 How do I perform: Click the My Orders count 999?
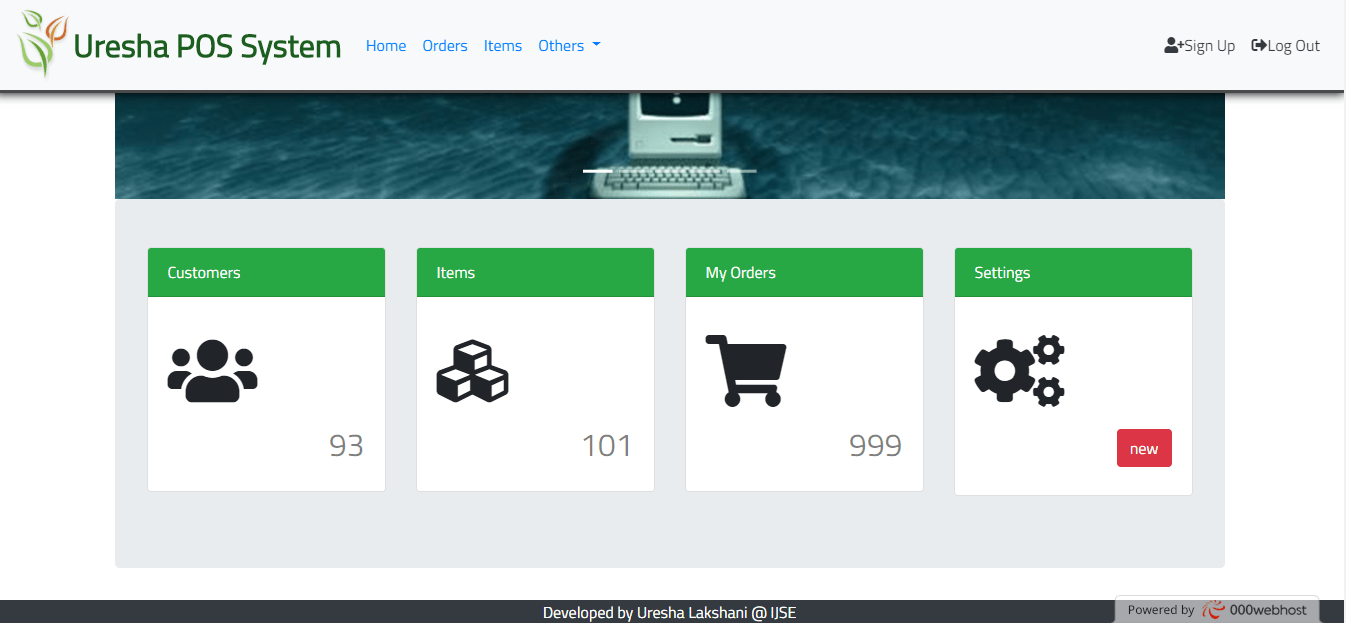tap(875, 446)
